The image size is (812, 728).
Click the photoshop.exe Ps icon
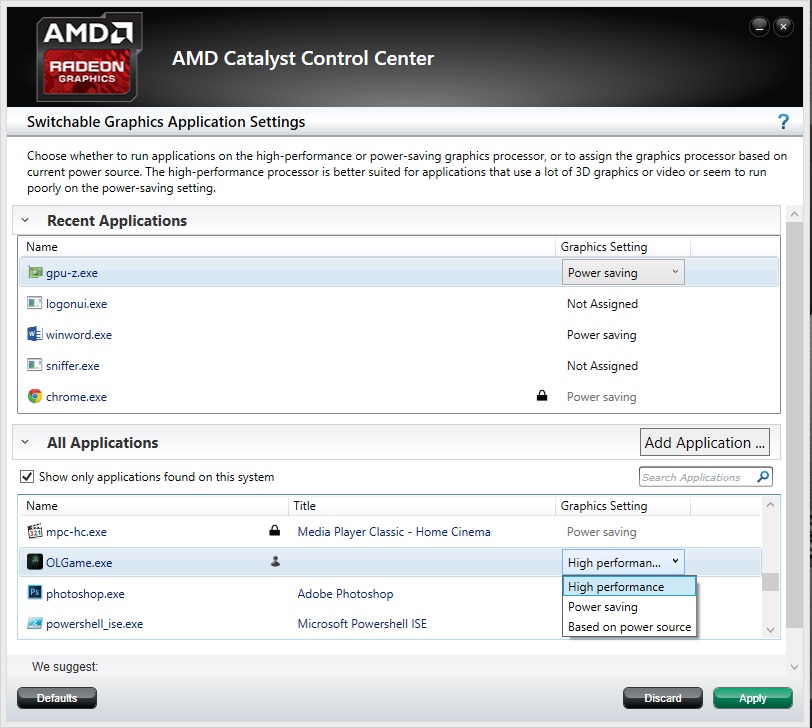[x=35, y=592]
